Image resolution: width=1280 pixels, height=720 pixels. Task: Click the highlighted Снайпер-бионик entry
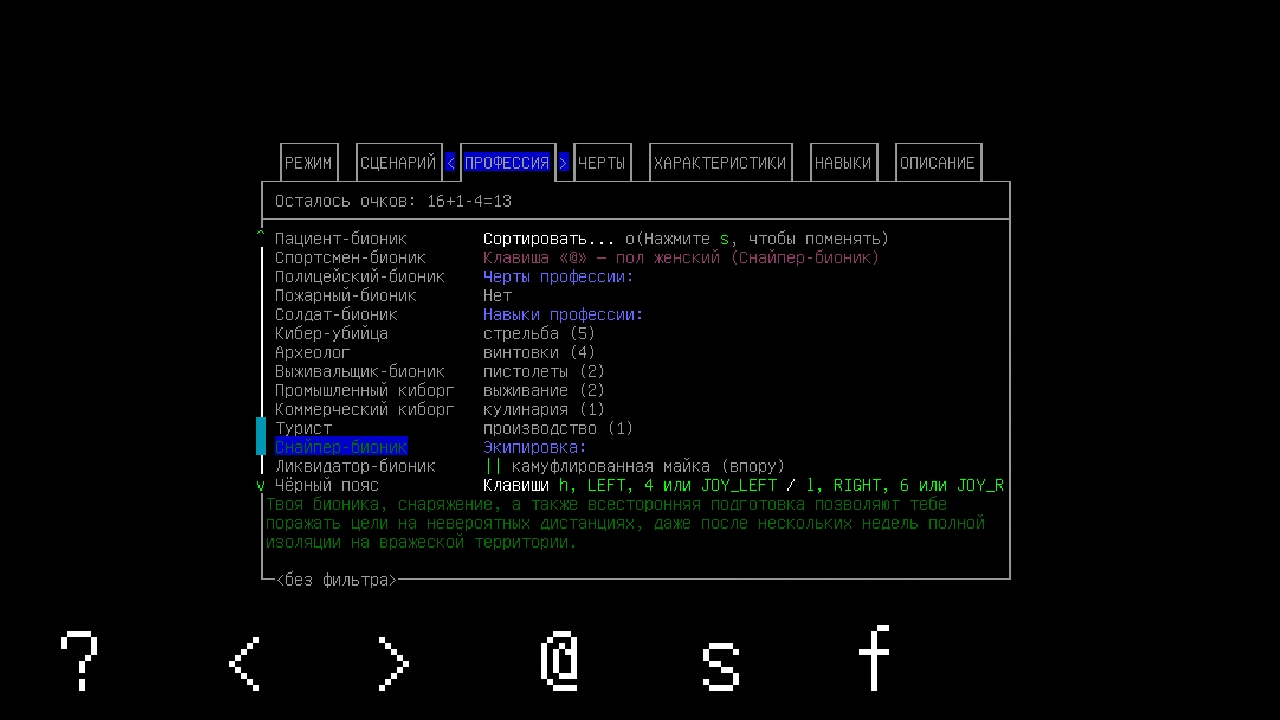(341, 448)
